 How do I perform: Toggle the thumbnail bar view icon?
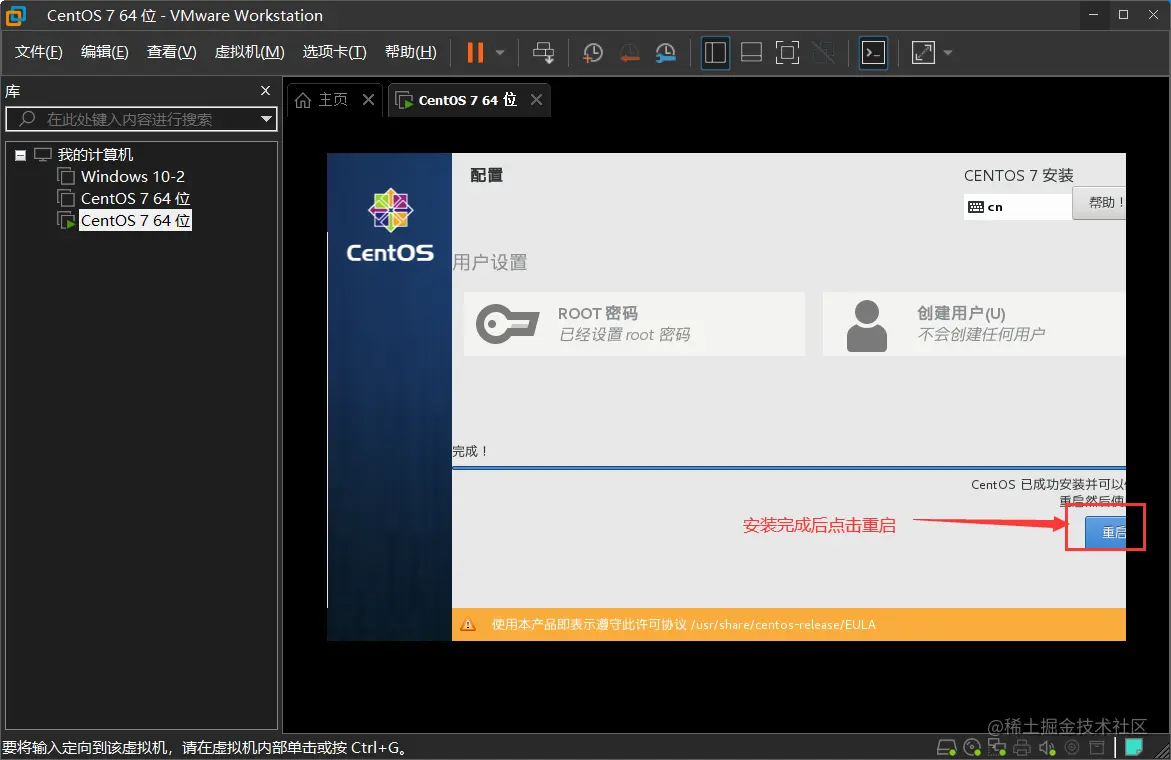(751, 52)
